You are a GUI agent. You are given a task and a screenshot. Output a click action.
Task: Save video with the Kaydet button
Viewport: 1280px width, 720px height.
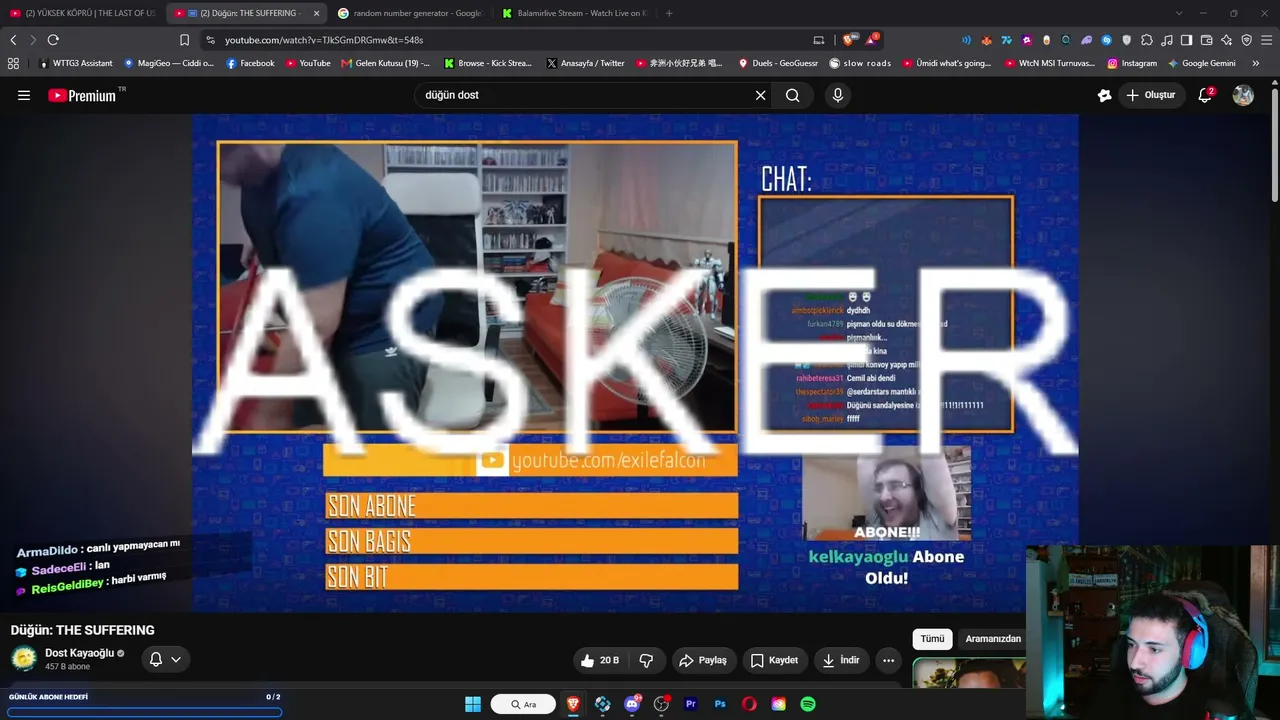click(774, 660)
